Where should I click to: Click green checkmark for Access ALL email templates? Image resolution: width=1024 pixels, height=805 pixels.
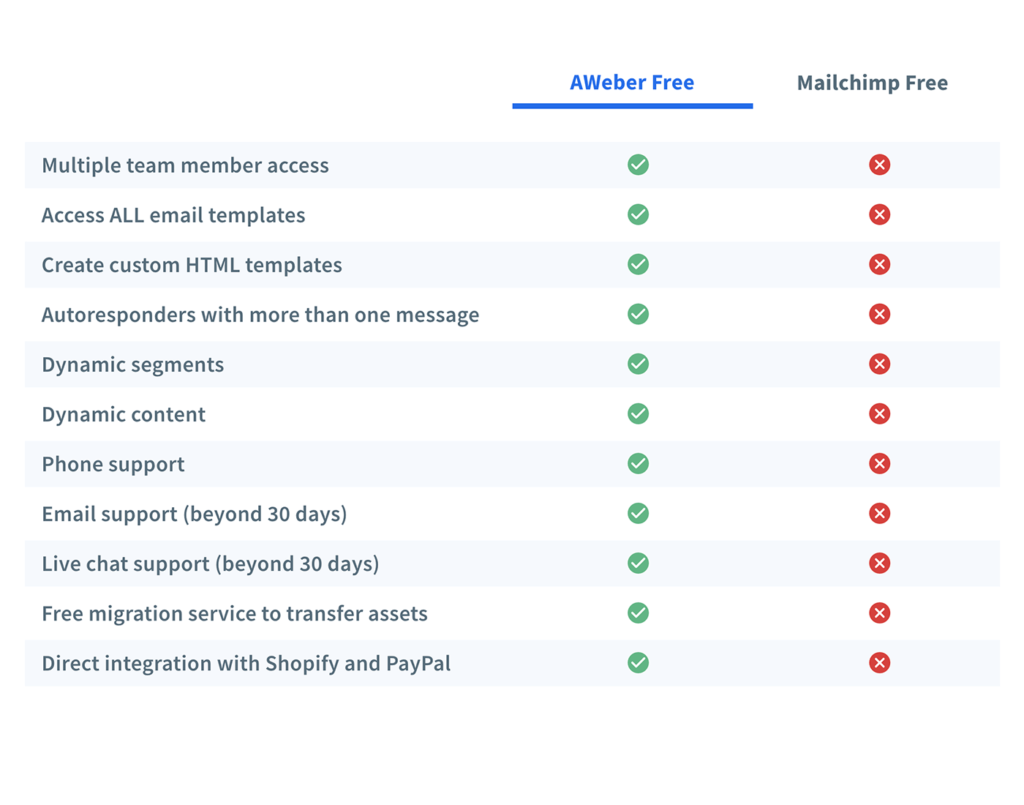638,214
